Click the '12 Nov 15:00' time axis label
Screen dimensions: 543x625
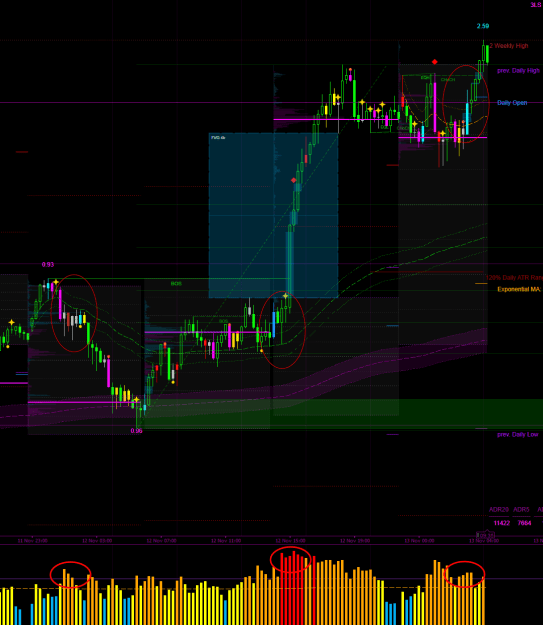[290, 541]
